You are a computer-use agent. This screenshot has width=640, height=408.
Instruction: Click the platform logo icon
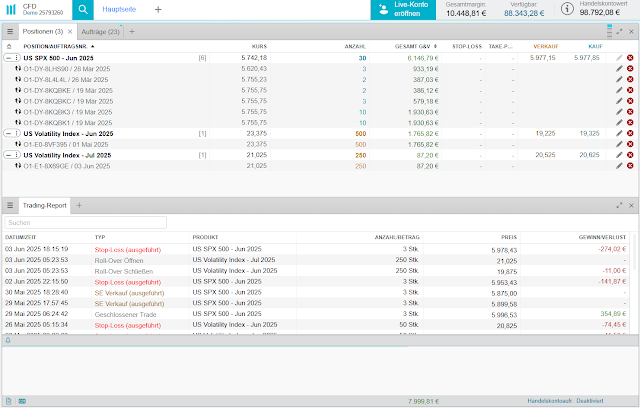click(11, 9)
